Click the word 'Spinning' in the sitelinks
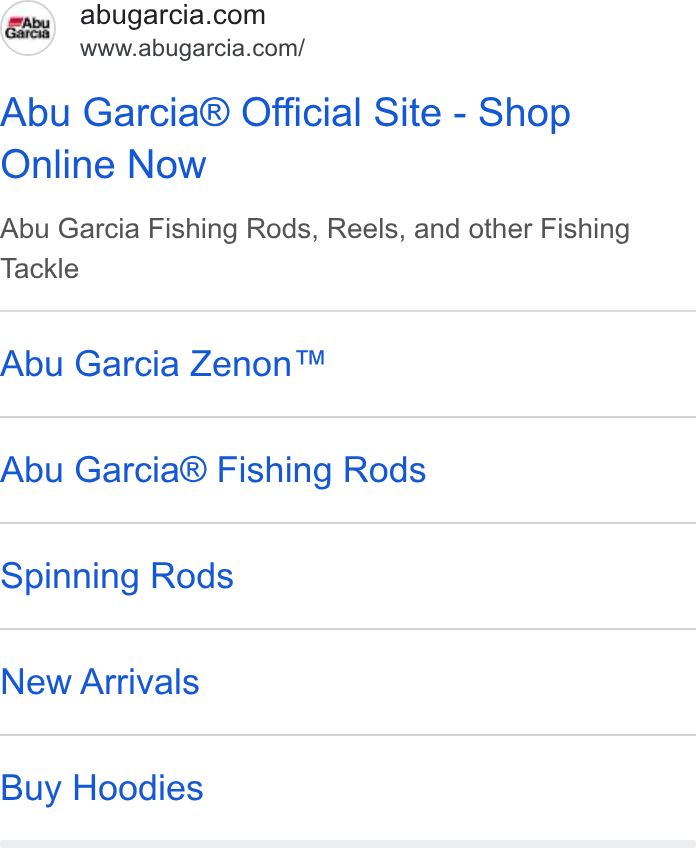 pyautogui.click(x=71, y=577)
